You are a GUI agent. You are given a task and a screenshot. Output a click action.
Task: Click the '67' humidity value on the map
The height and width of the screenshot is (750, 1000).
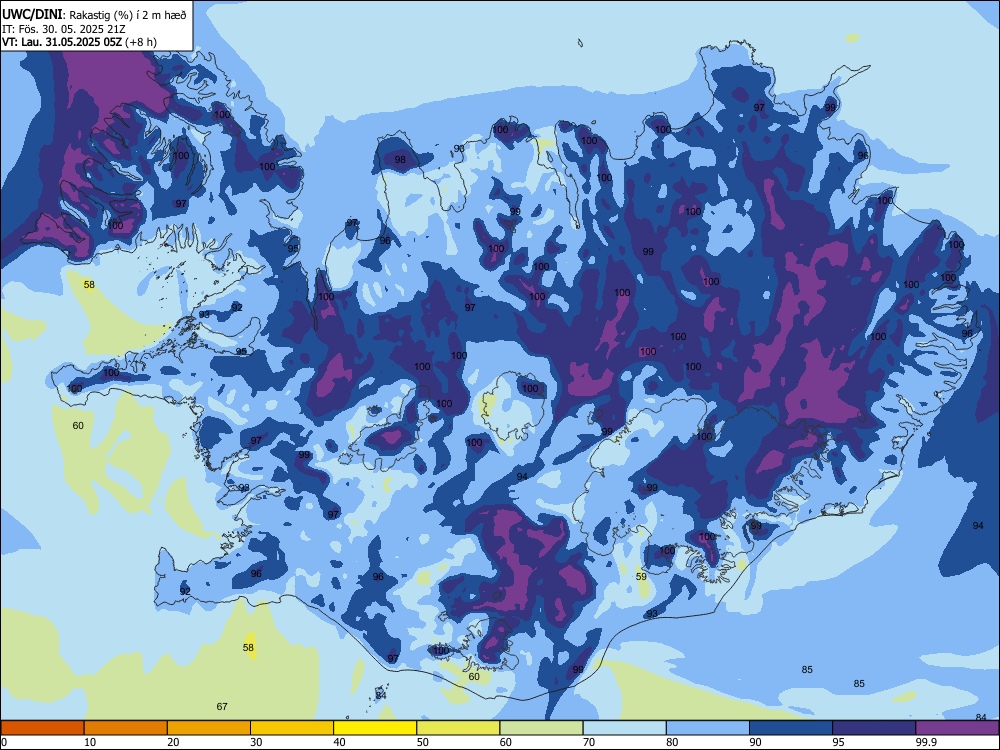[222, 707]
